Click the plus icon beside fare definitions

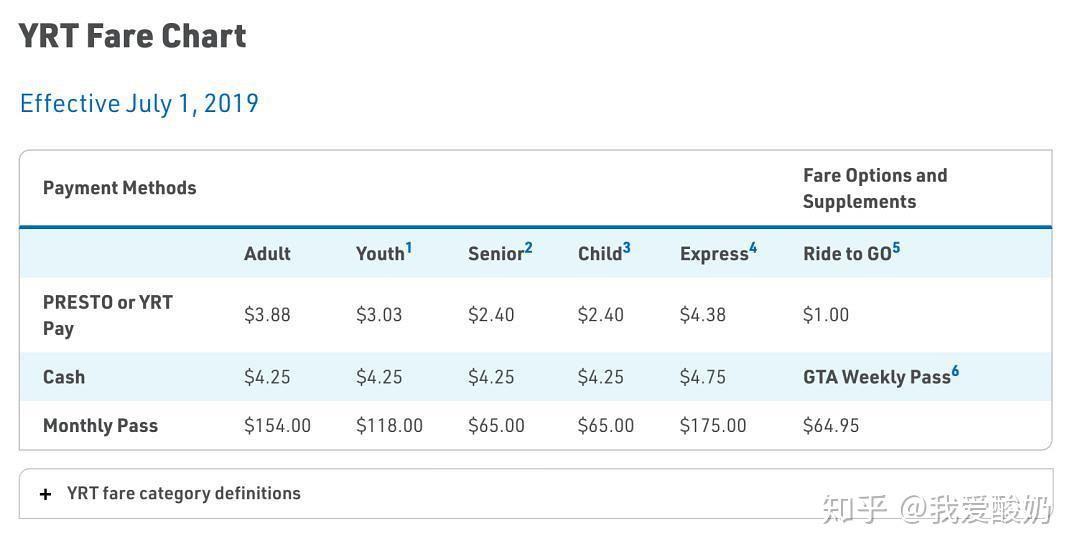pos(46,494)
